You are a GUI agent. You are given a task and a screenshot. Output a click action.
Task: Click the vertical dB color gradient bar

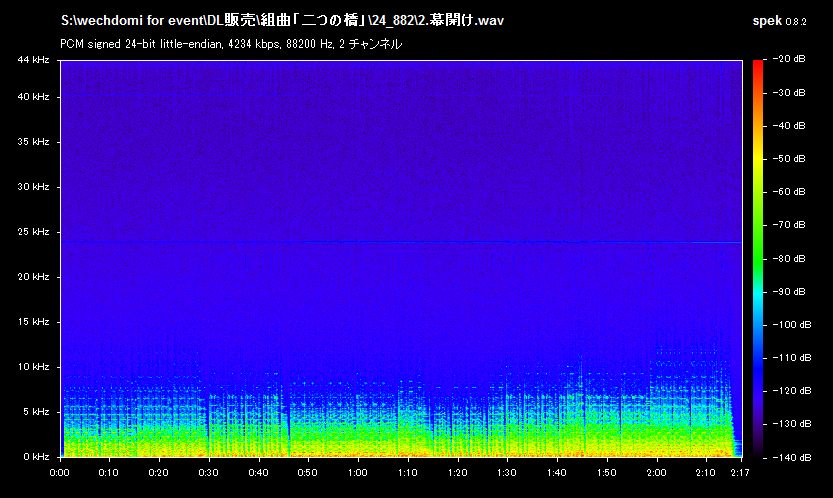[x=758, y=259]
